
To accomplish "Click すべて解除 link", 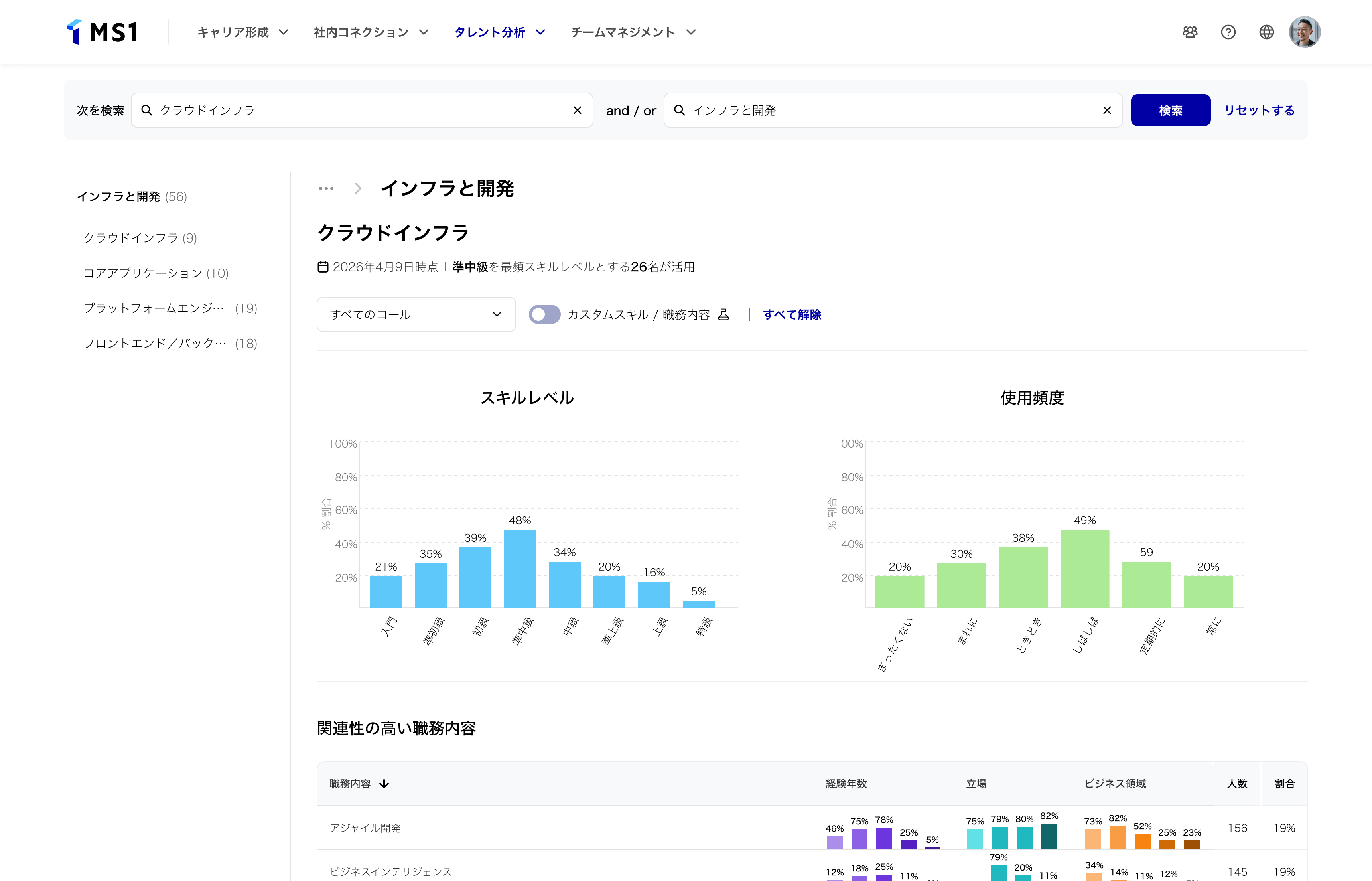I will click(x=792, y=315).
